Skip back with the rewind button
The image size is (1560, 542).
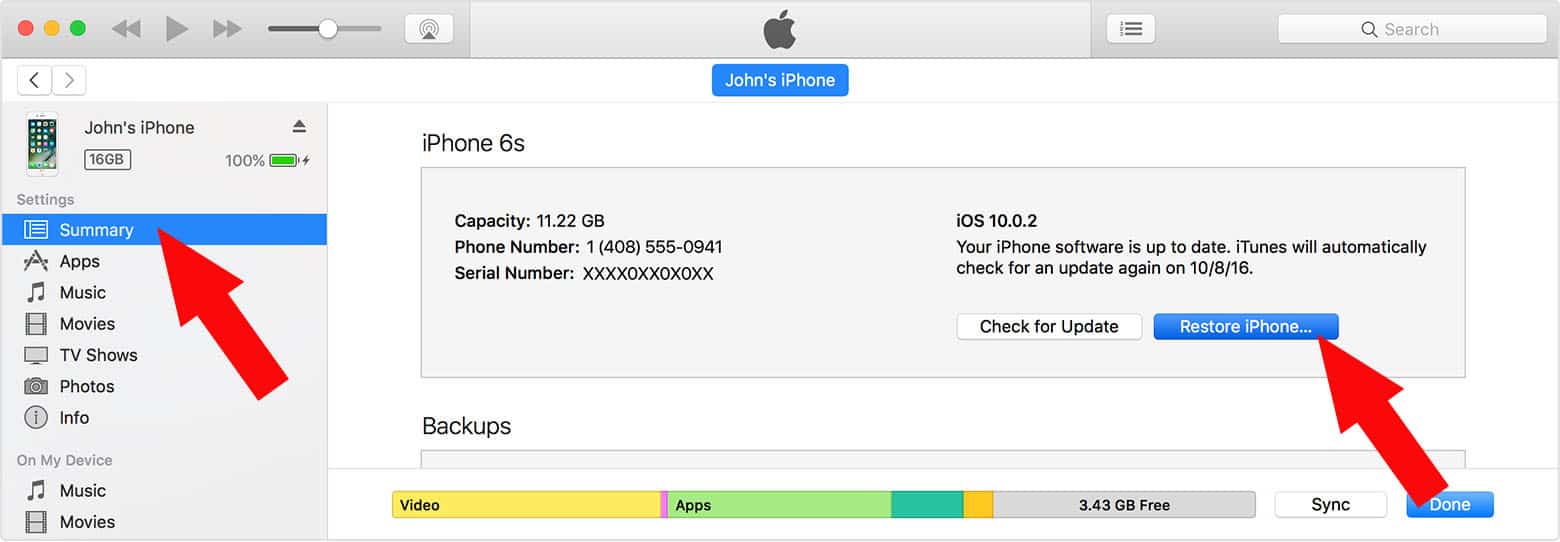(x=126, y=29)
